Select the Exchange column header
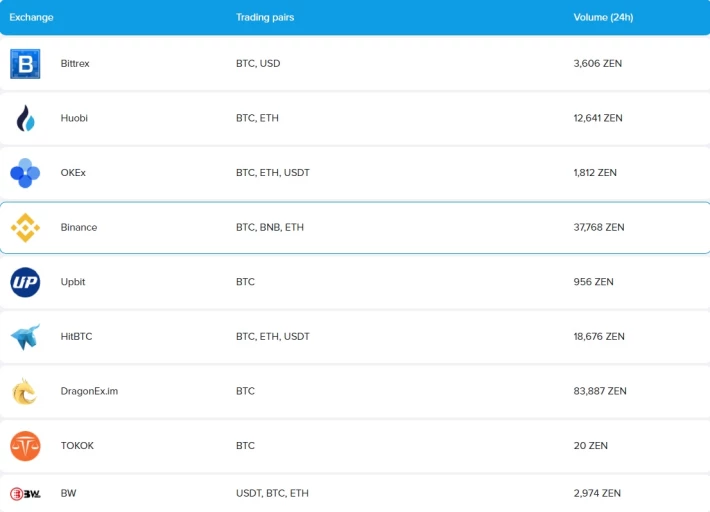Image resolution: width=710 pixels, height=512 pixels. pos(31,17)
